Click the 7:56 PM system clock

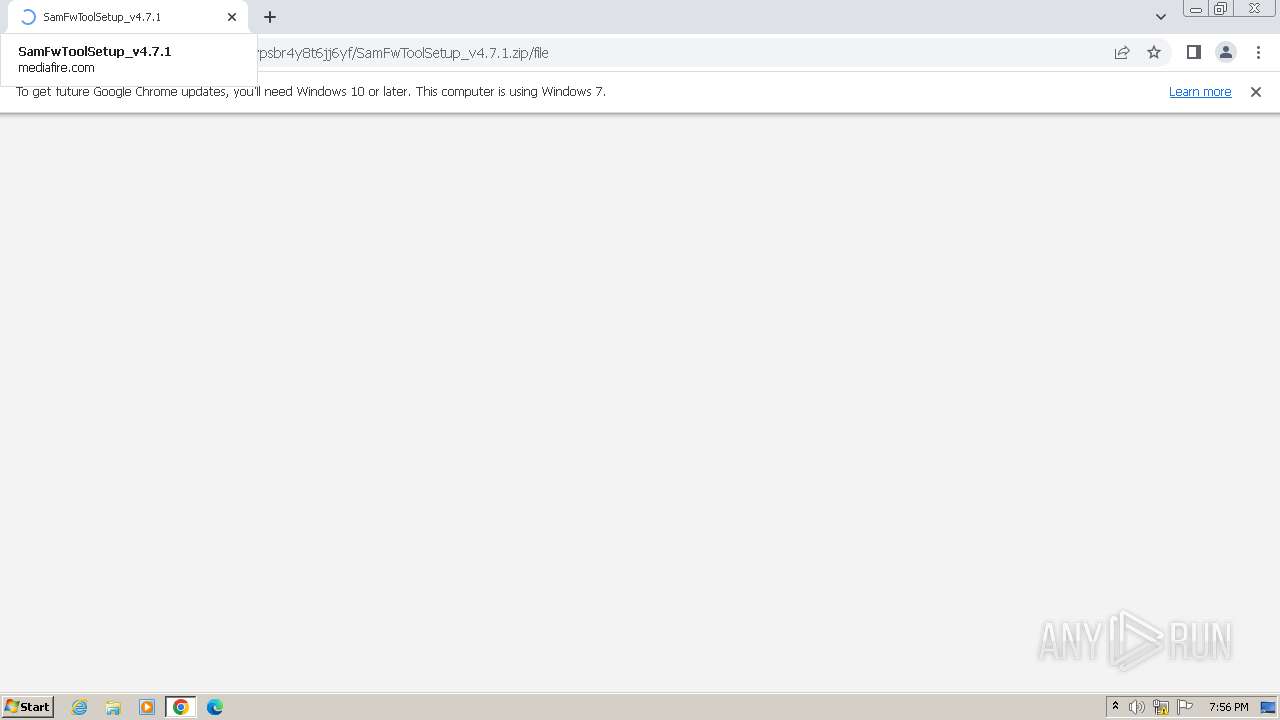click(1228, 707)
